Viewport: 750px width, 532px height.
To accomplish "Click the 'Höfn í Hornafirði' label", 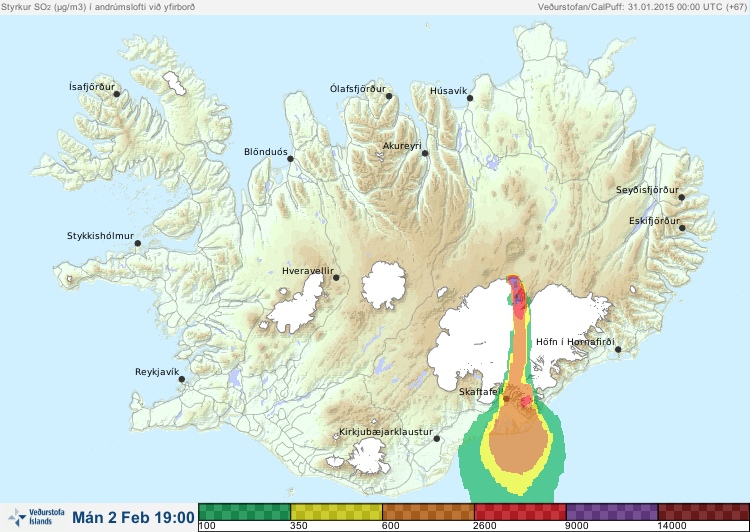I will [x=575, y=342].
